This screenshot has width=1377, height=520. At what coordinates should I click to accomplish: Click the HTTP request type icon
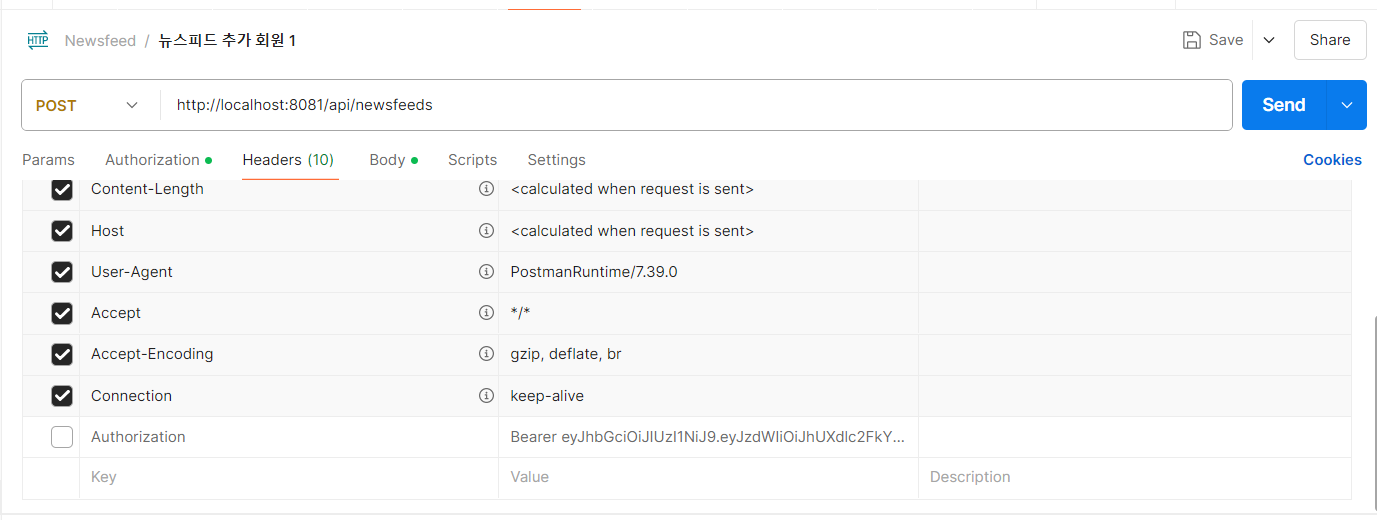(x=38, y=40)
